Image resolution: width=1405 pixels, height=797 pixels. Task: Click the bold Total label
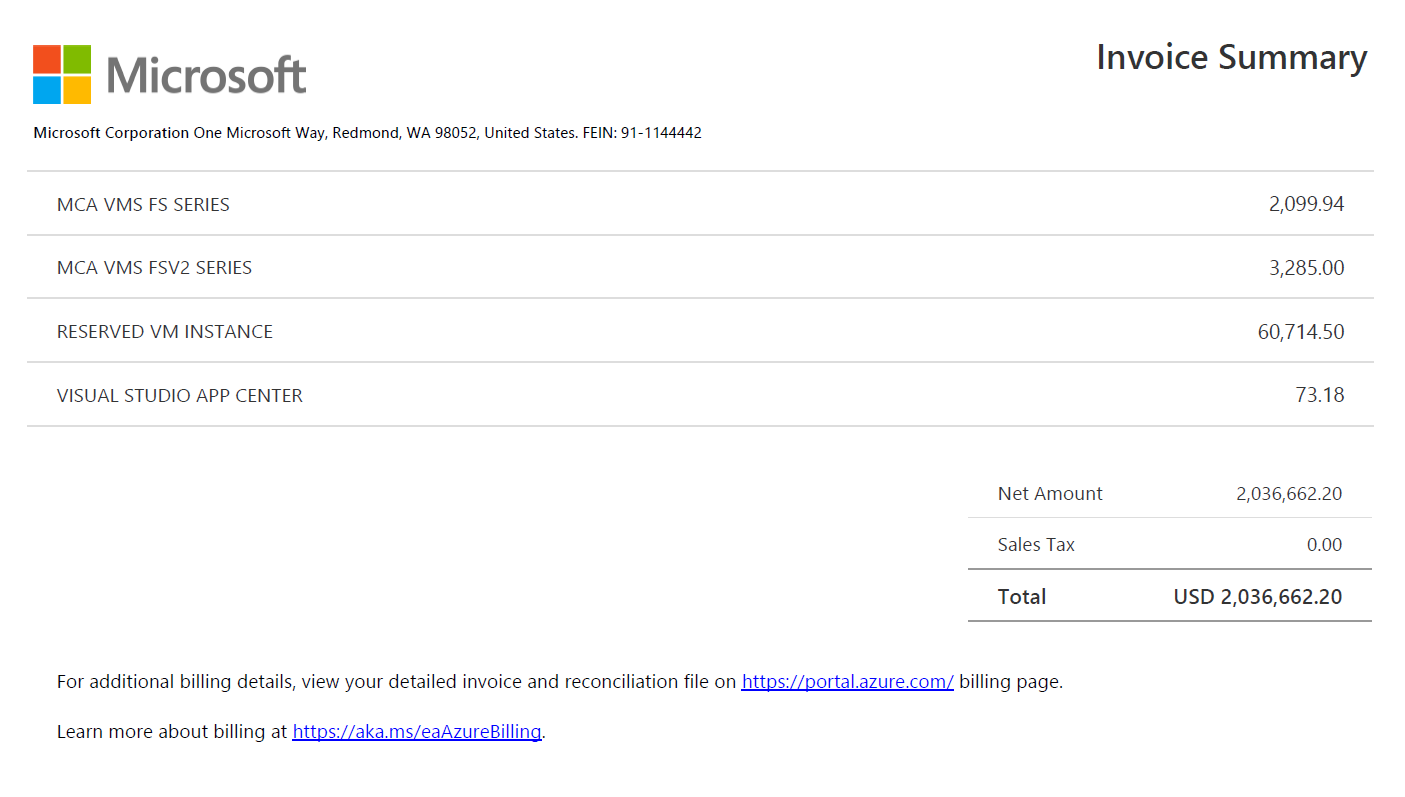[x=1022, y=597]
